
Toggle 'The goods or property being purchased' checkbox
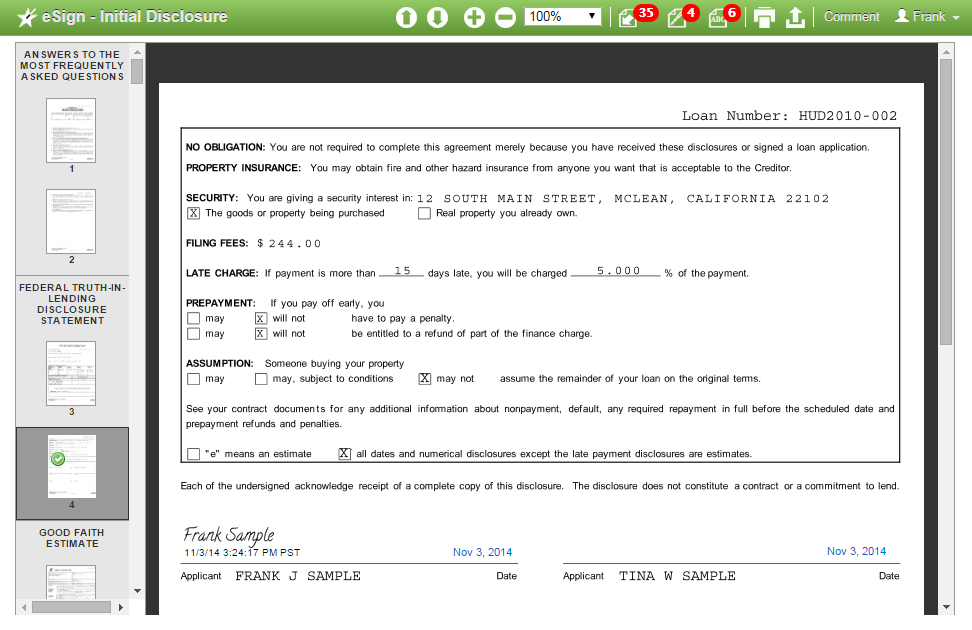tap(193, 213)
